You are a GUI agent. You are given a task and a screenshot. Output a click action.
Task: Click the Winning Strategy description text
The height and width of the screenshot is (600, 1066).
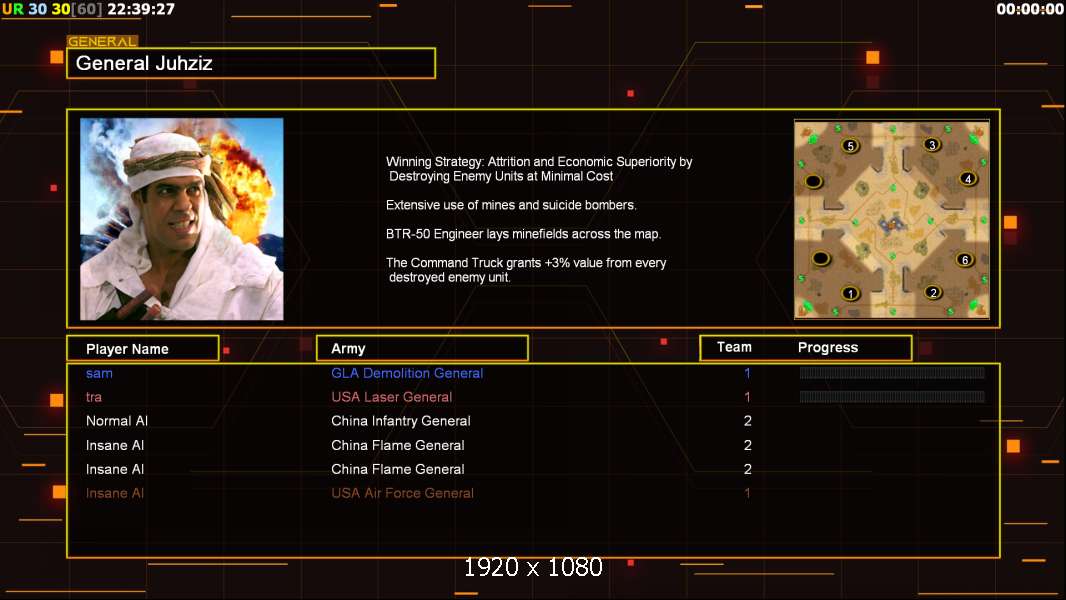point(539,169)
